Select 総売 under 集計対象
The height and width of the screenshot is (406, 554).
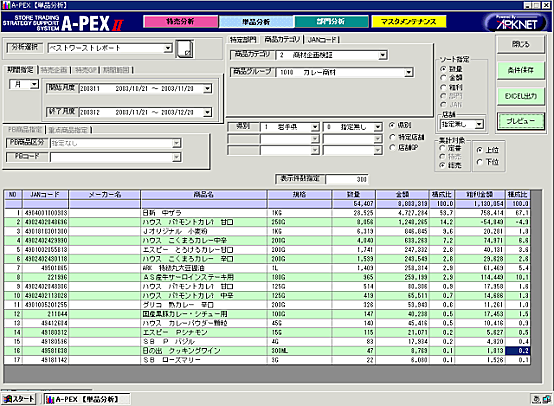442,165
